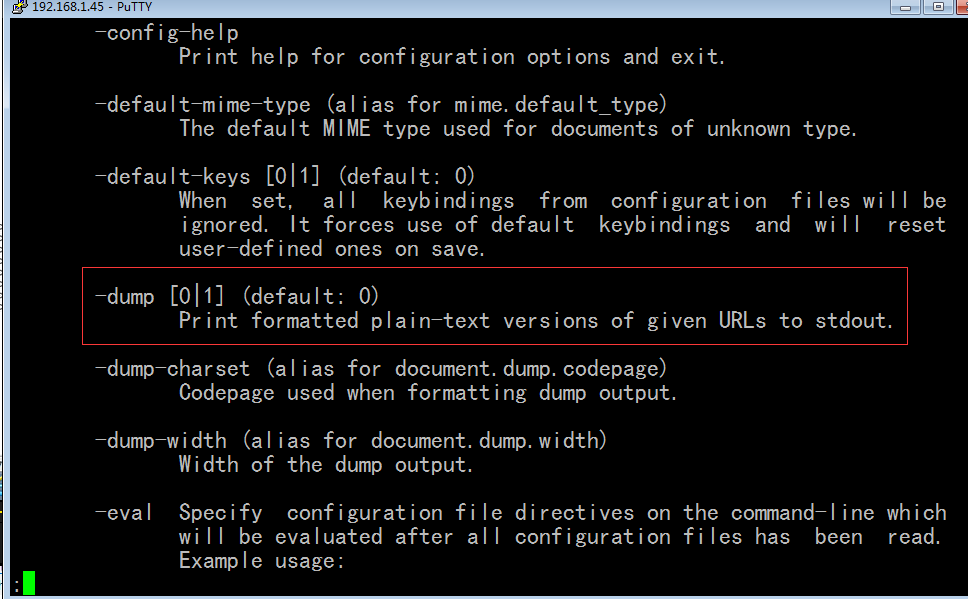
Task: Click 'The default MIME type used' line
Action: pos(518,128)
